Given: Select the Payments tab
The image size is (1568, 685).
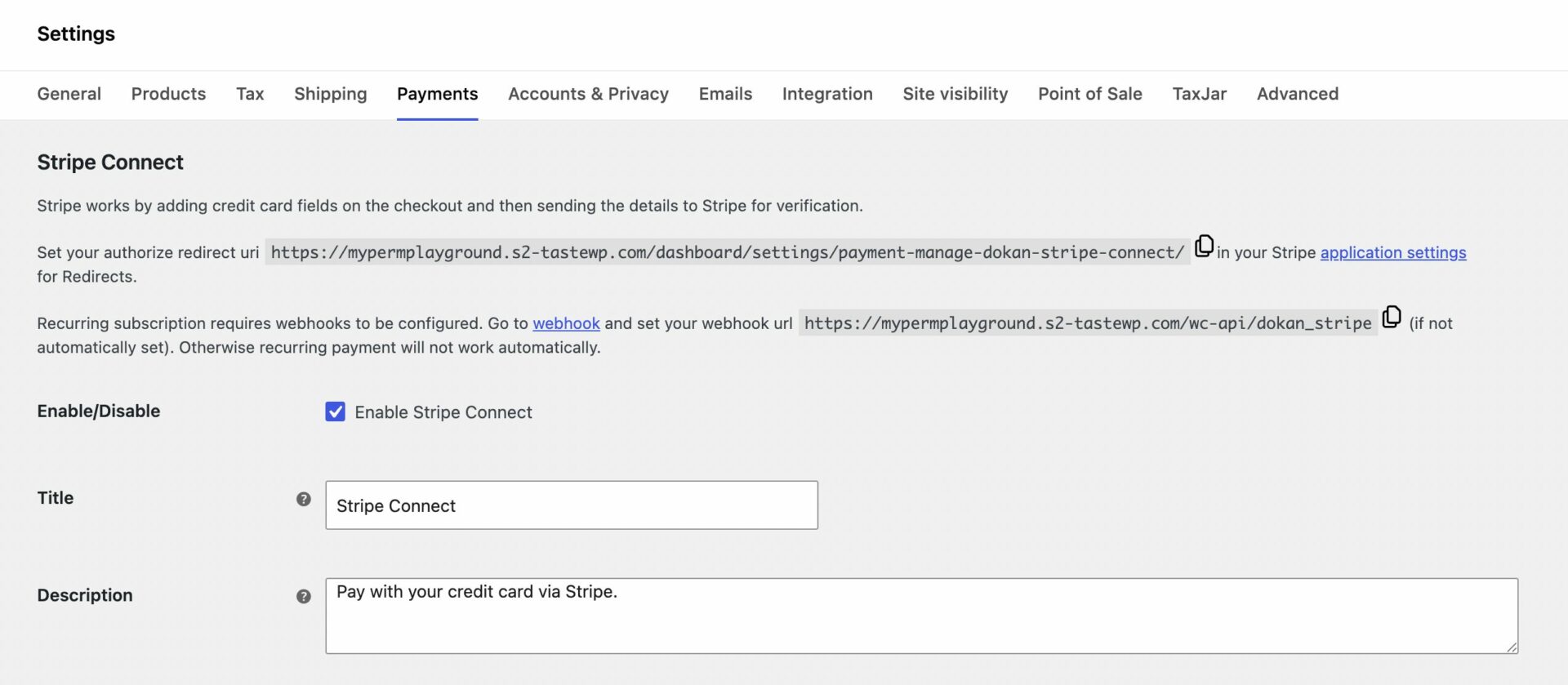Looking at the screenshot, I should [438, 94].
